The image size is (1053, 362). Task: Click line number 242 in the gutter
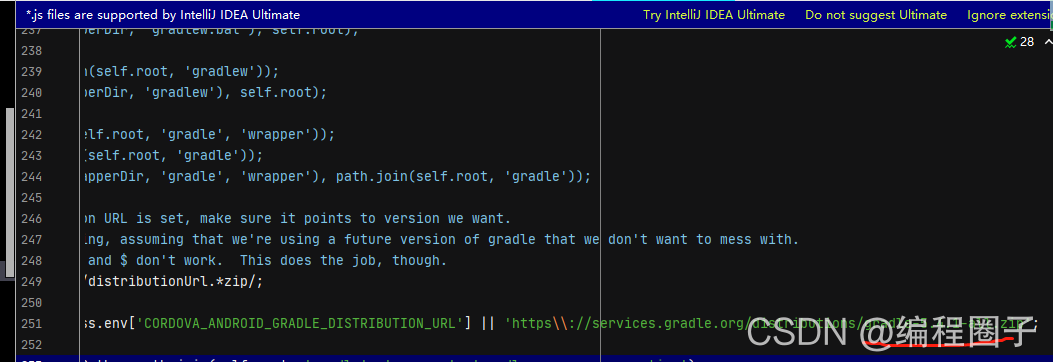(32, 134)
